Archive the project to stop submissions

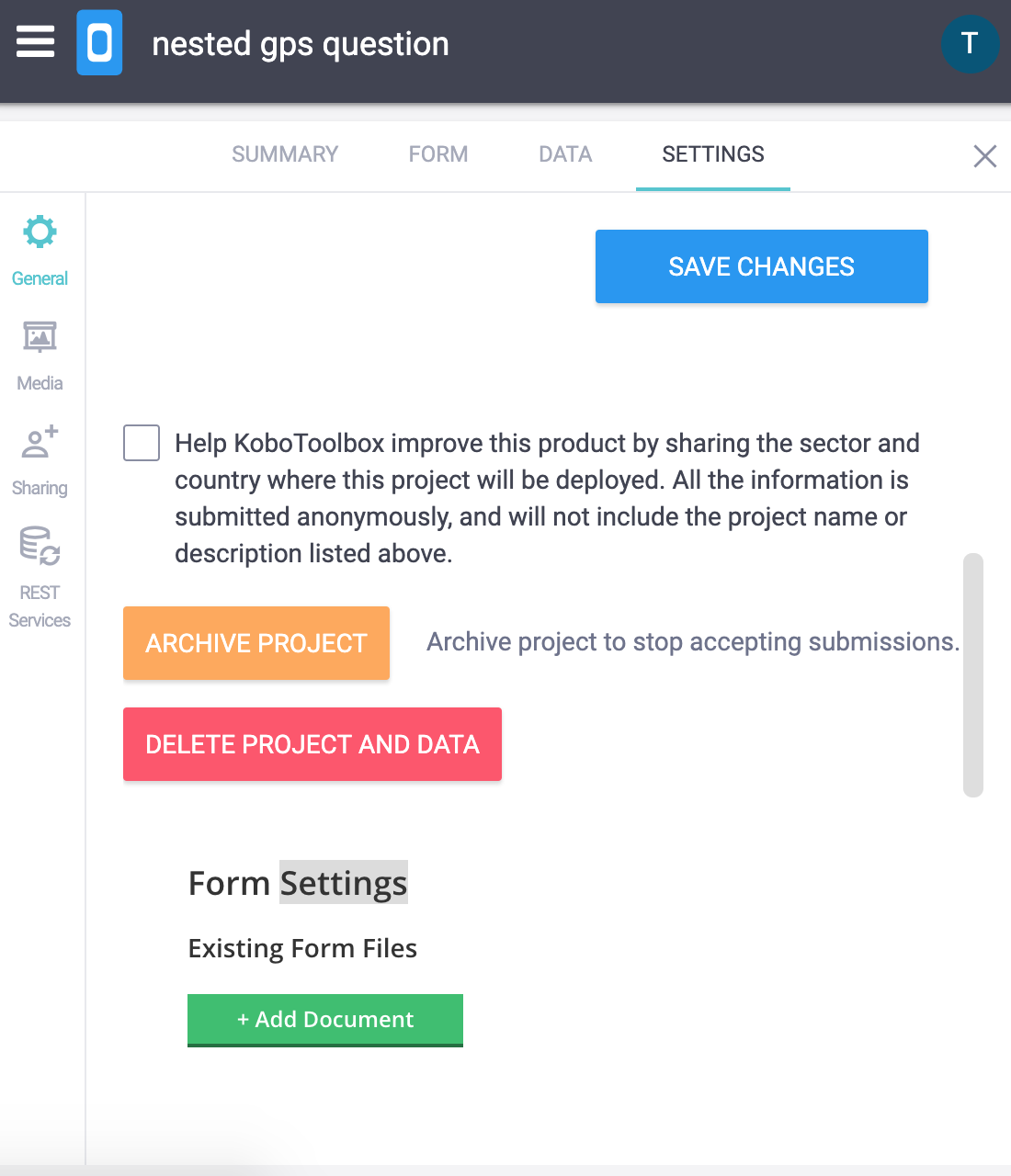[256, 643]
